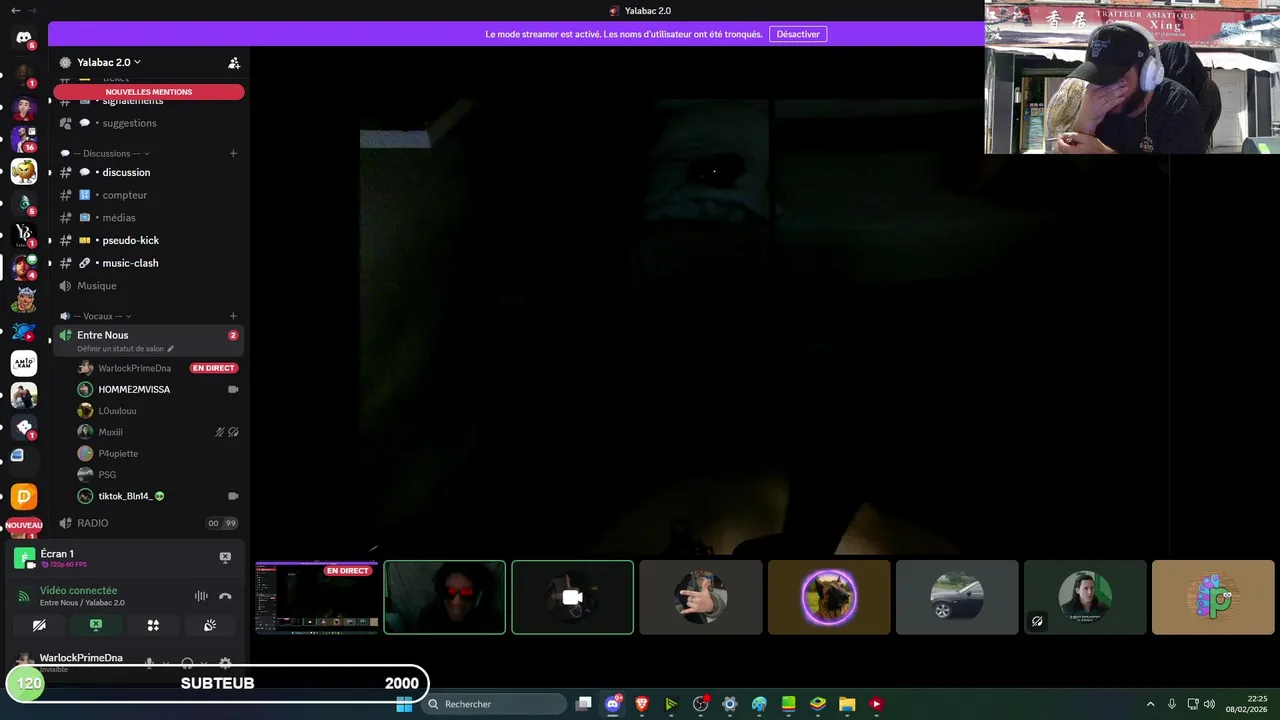
Task: Toggle screen share button in voice panel
Action: pos(96,625)
